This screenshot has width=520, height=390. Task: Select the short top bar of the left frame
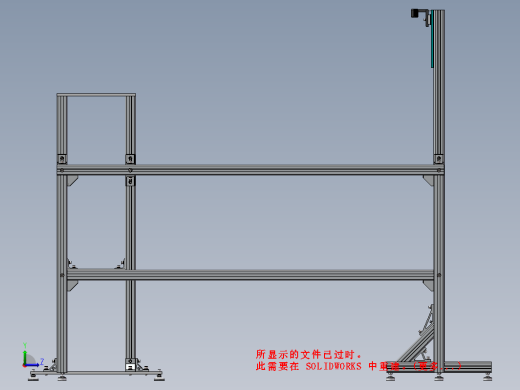pyautogui.click(x=96, y=95)
